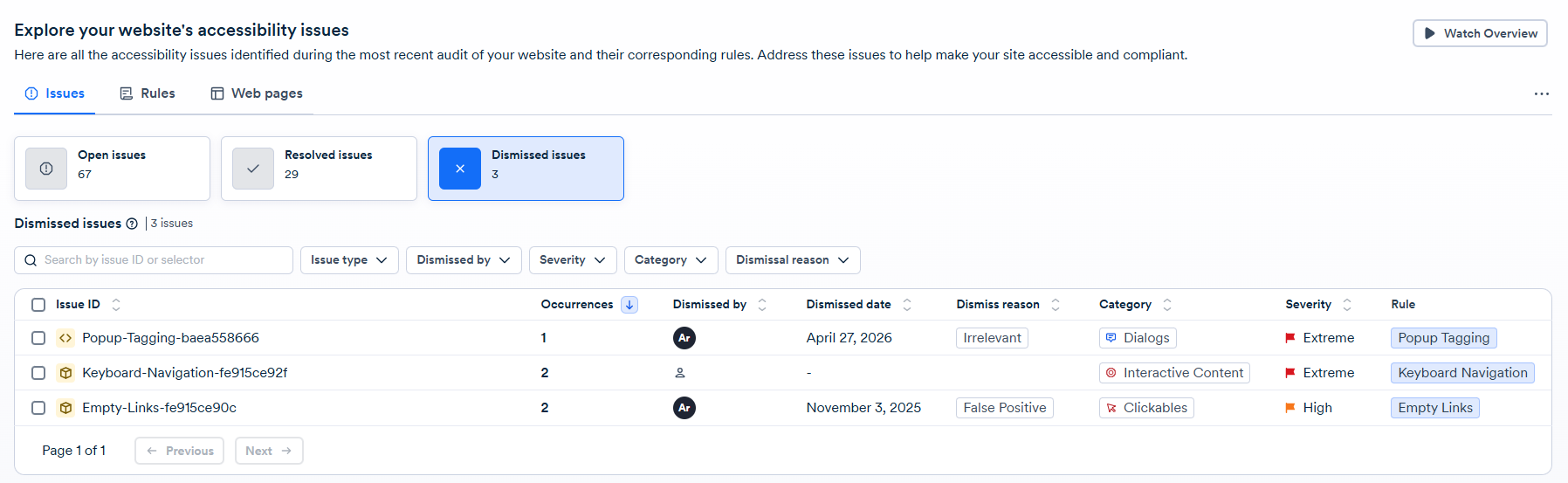Click the Keyboard-Navigation component type icon
Screen dimensions: 1568x483
pos(65,373)
